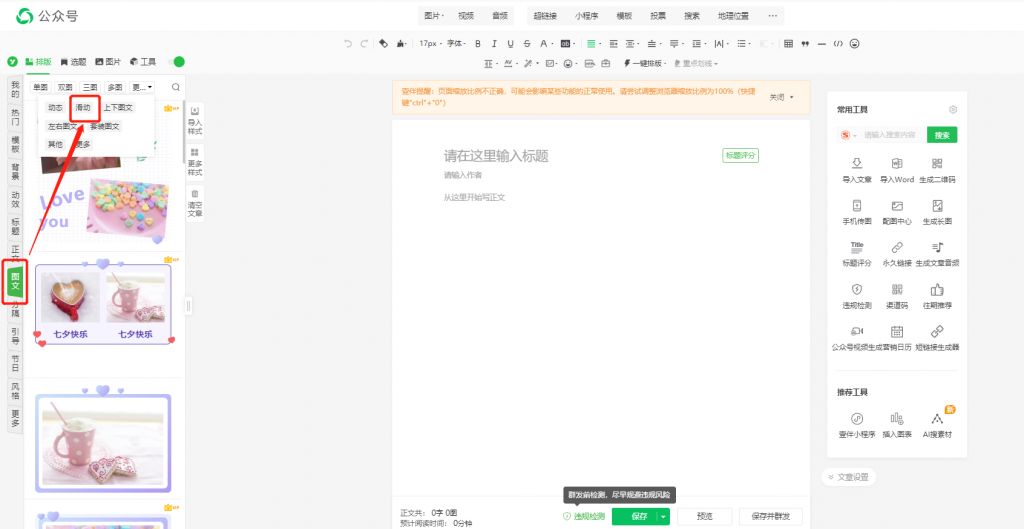This screenshot has width=1024, height=529.
Task: Insert a table using the table icon
Action: tap(788, 44)
